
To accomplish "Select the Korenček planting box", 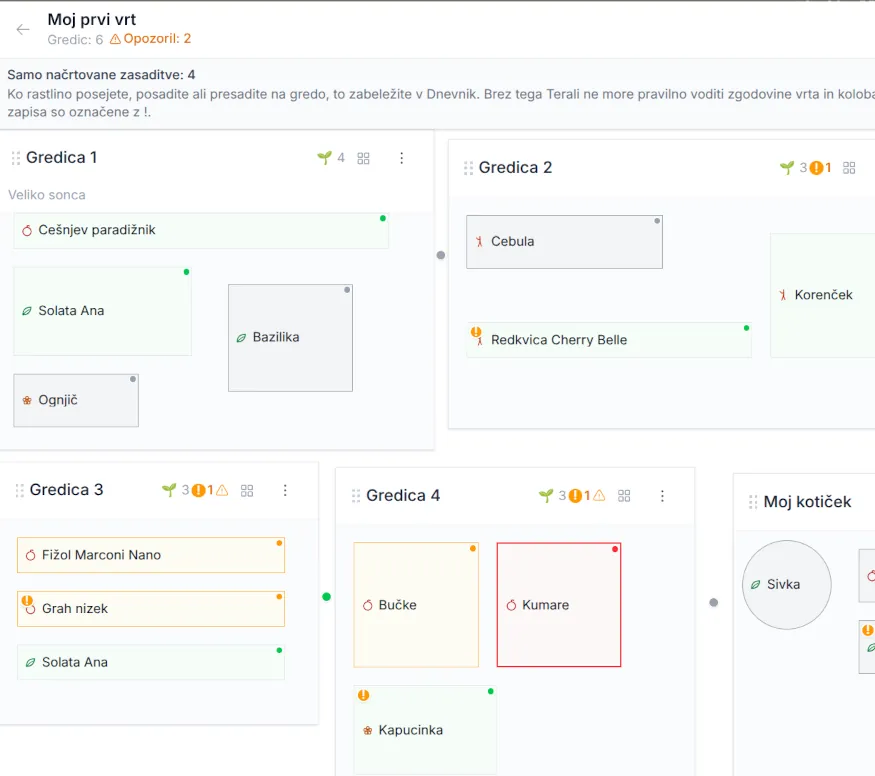I will 823,295.
